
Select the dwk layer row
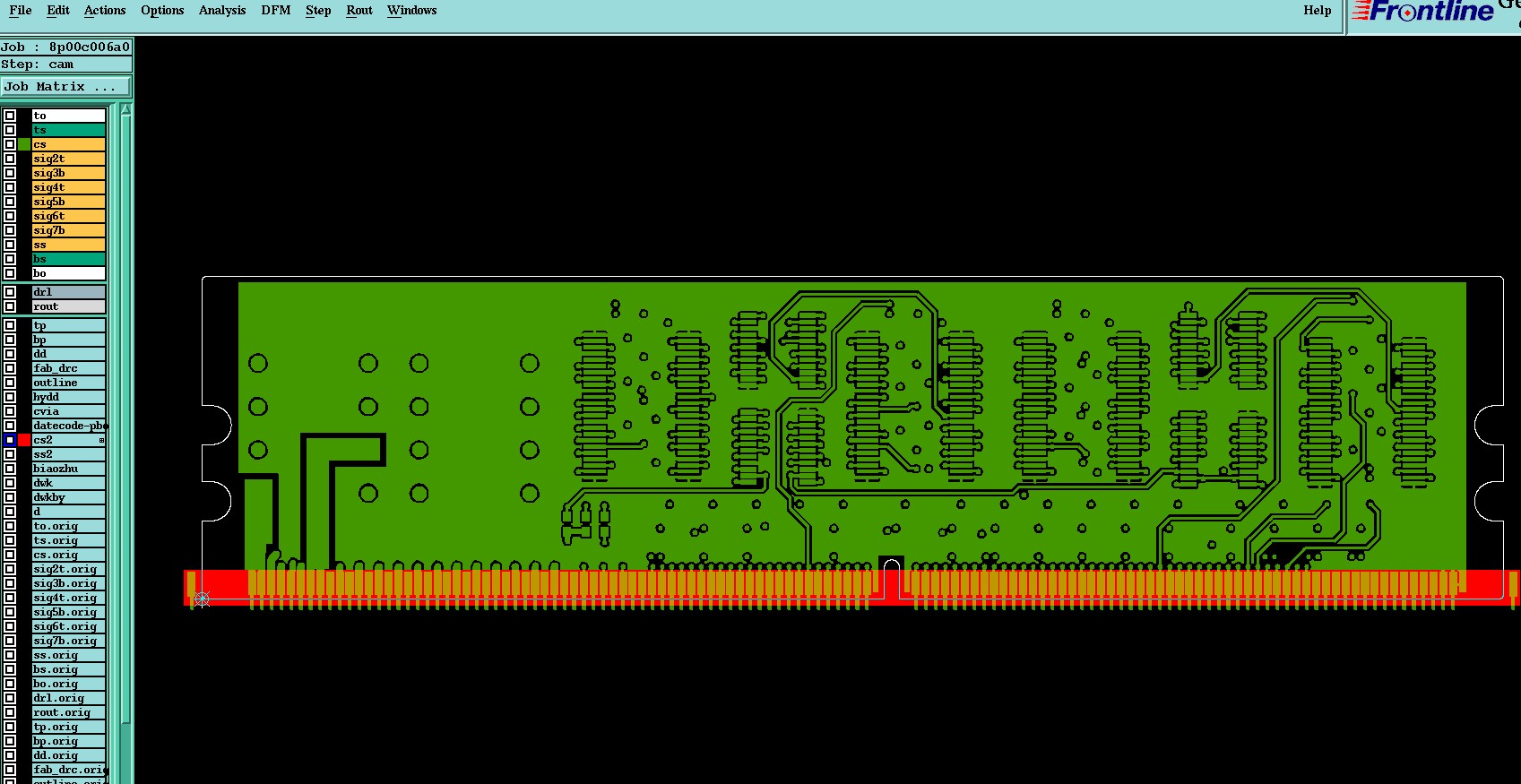69,483
